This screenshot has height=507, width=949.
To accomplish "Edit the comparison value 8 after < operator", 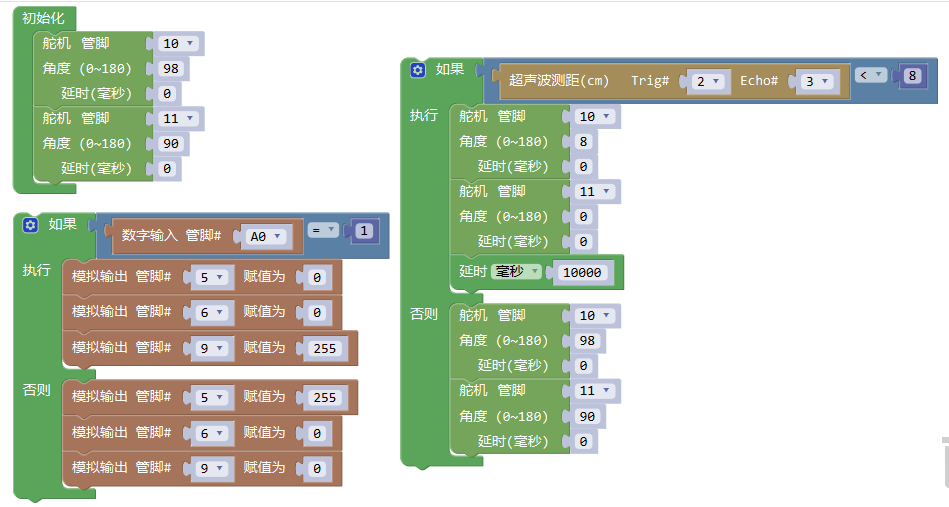I will click(913, 76).
